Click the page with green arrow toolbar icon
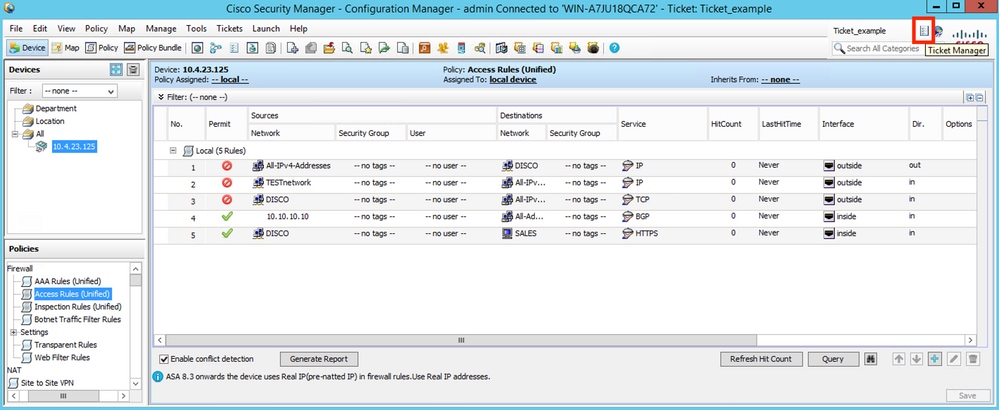The height and width of the screenshot is (410, 999). coord(384,48)
